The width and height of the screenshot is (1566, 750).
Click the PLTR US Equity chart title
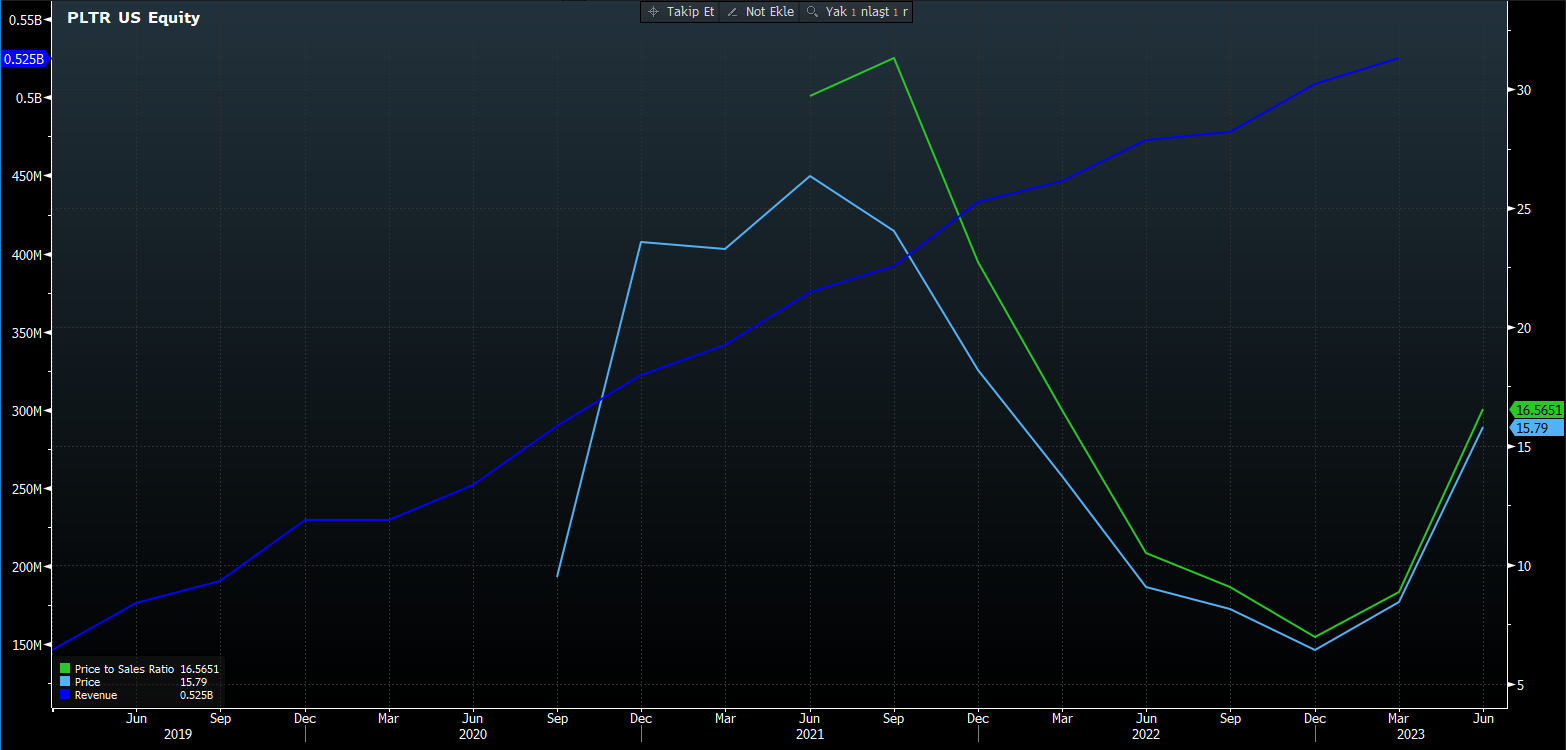133,18
